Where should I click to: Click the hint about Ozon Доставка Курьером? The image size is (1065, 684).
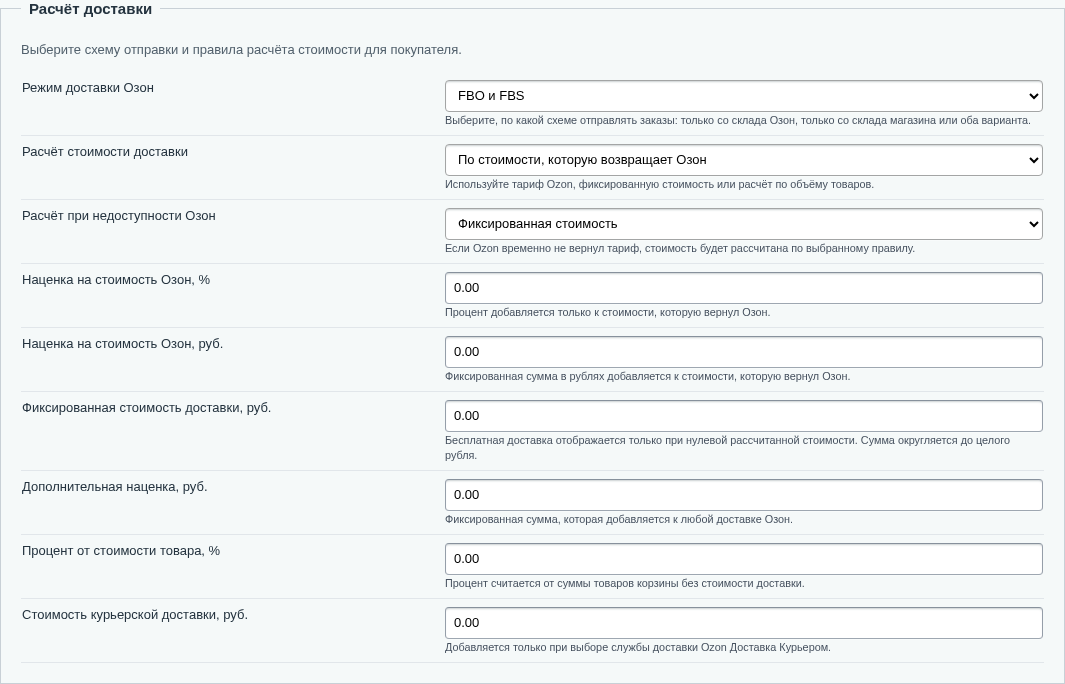[x=638, y=647]
